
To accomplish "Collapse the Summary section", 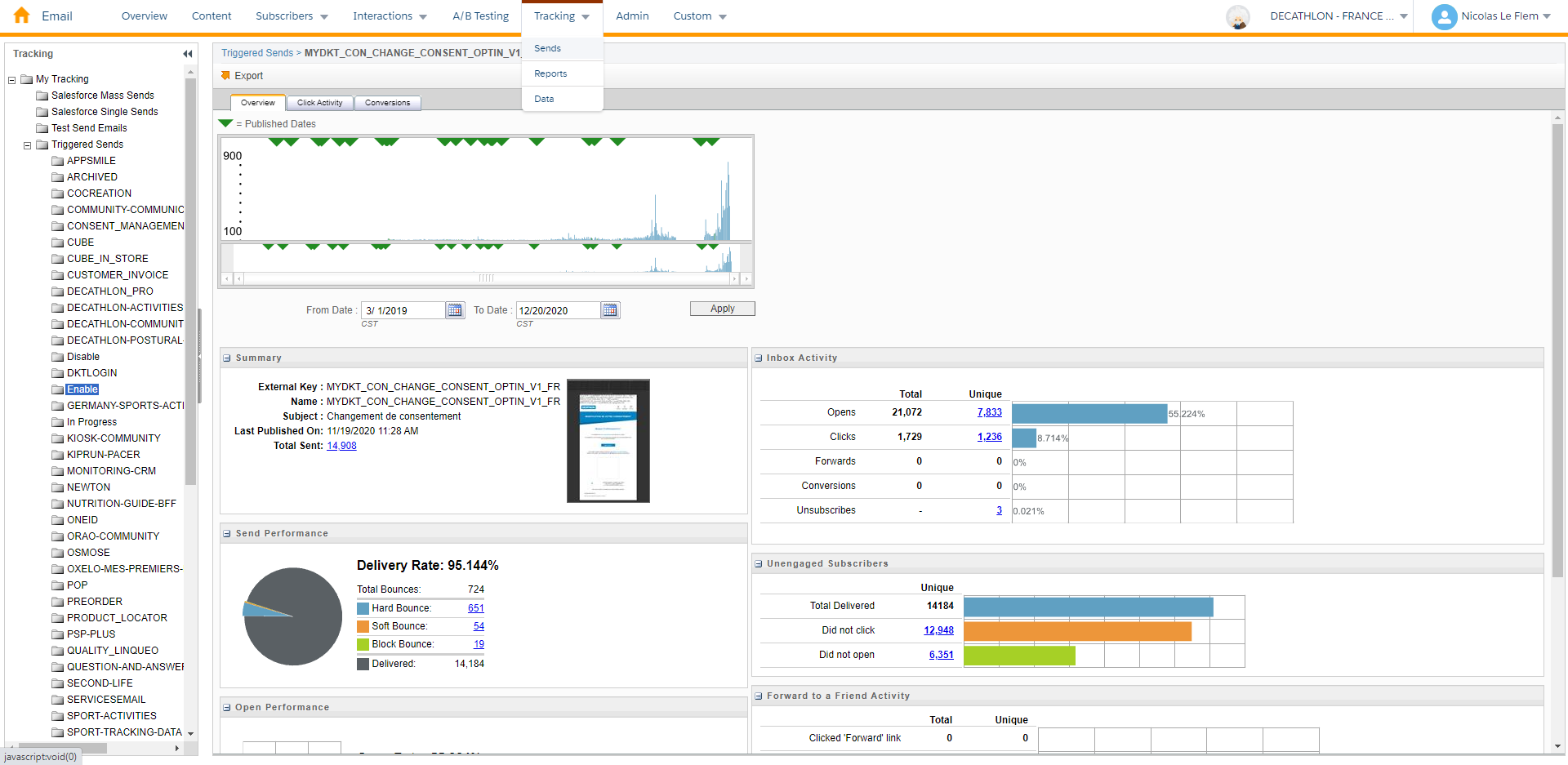I will click(227, 358).
